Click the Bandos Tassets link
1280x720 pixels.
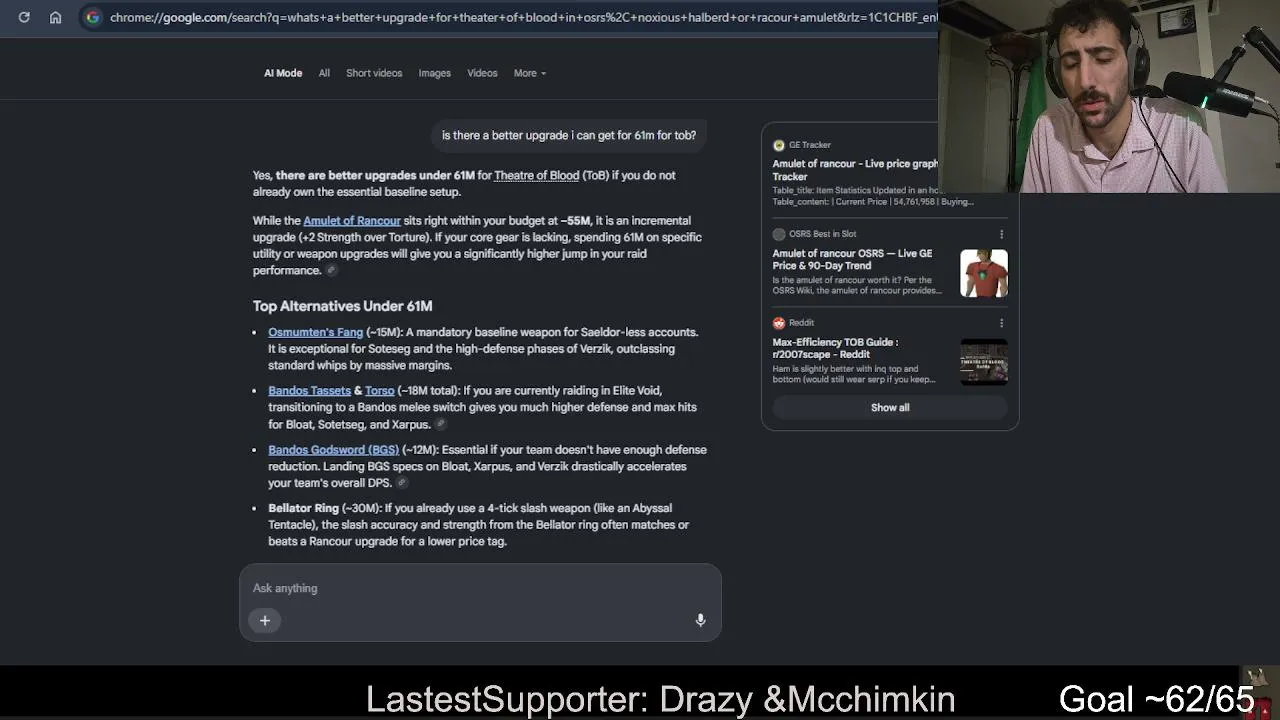coord(309,391)
